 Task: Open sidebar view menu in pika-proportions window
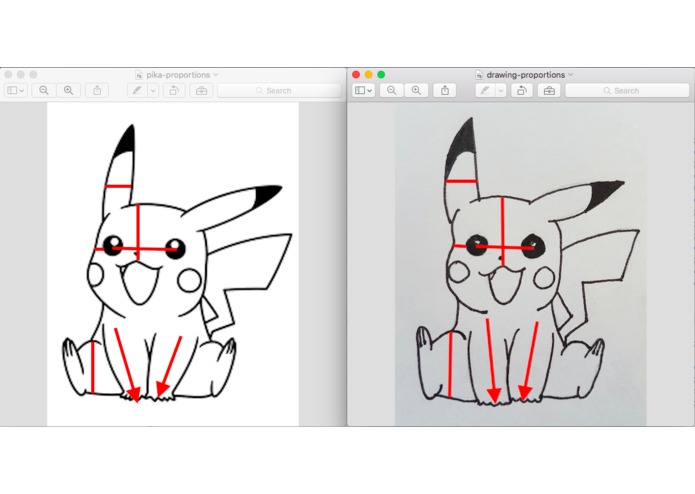pyautogui.click(x=16, y=90)
